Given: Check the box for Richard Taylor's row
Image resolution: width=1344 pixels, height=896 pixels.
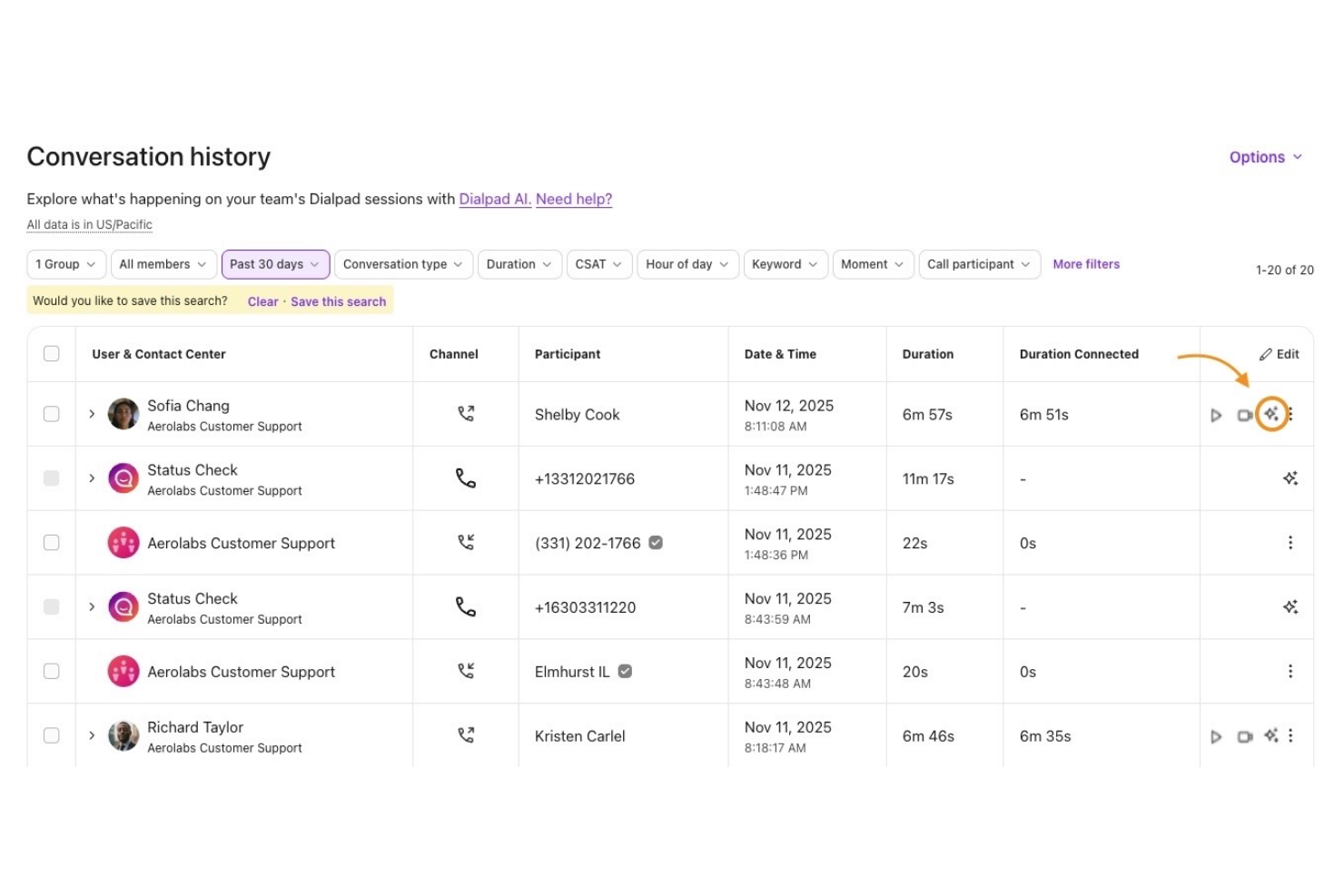Looking at the screenshot, I should 52,735.
